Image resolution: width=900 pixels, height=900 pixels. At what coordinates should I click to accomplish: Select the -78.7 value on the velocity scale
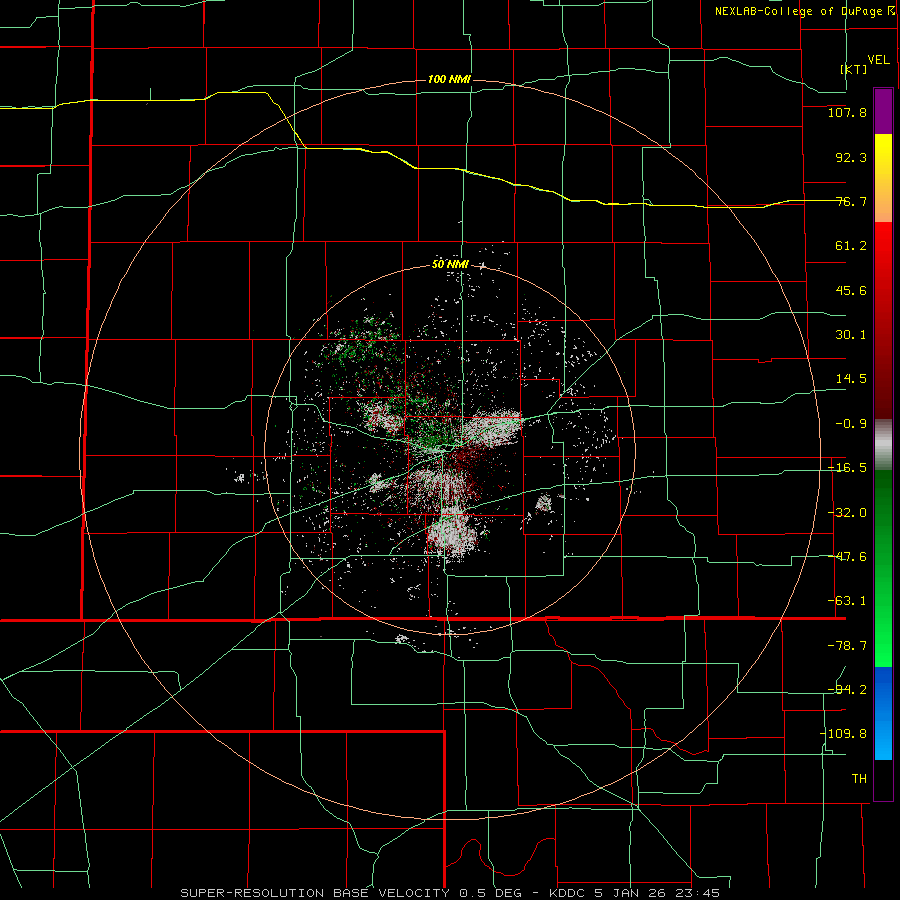point(847,646)
